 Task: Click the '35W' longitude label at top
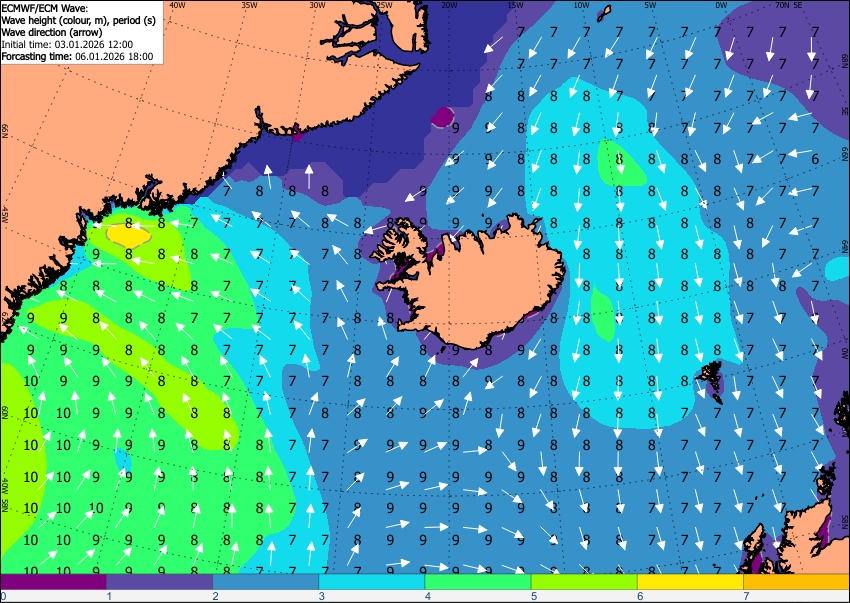click(x=249, y=5)
